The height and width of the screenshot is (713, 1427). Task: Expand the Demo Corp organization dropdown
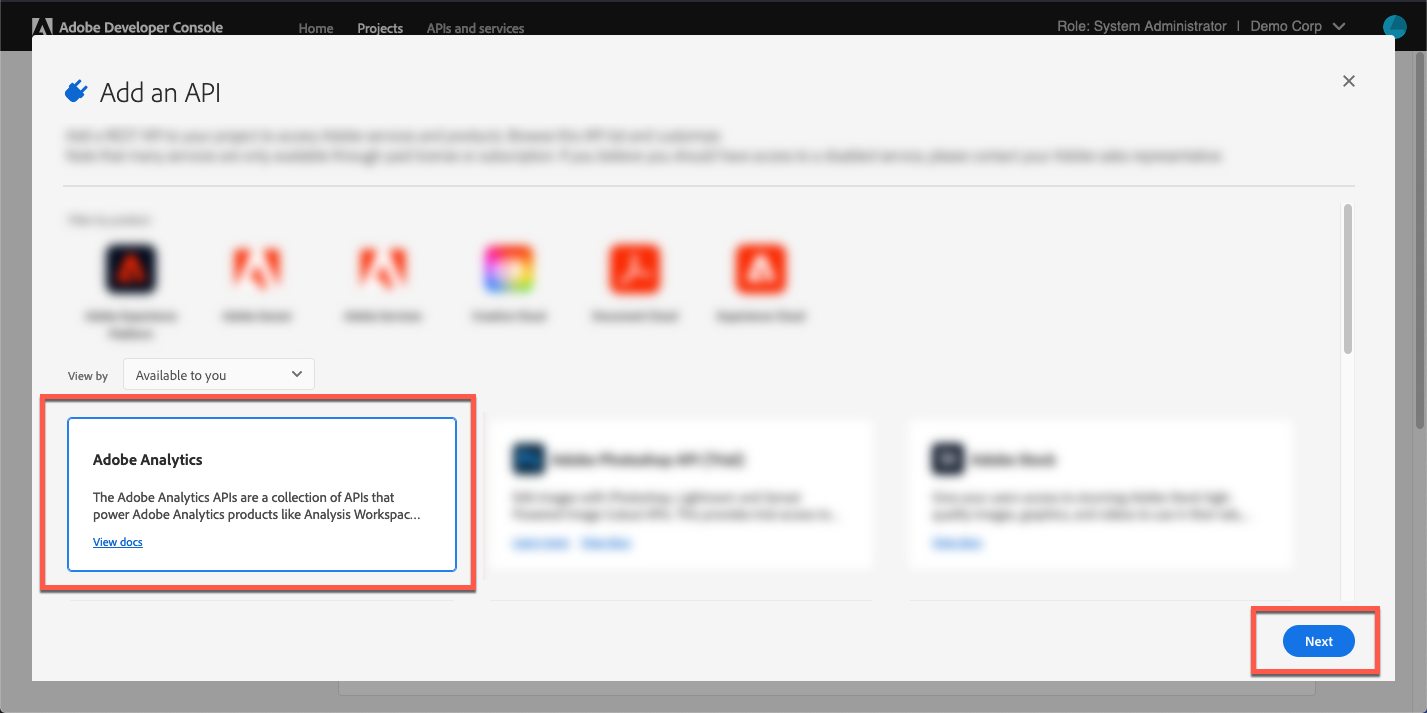pos(1298,26)
